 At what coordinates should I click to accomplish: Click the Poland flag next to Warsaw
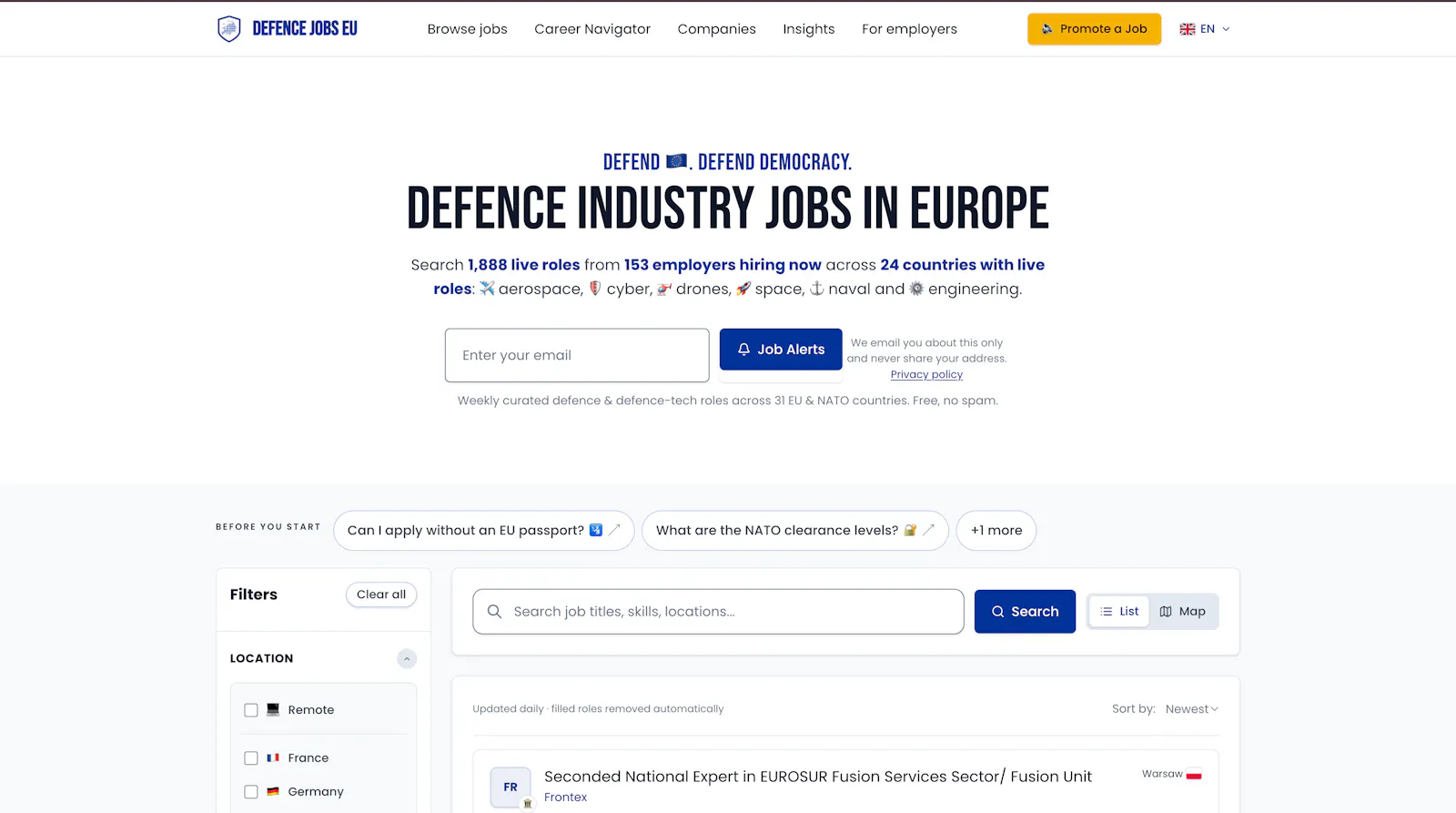tap(1194, 775)
